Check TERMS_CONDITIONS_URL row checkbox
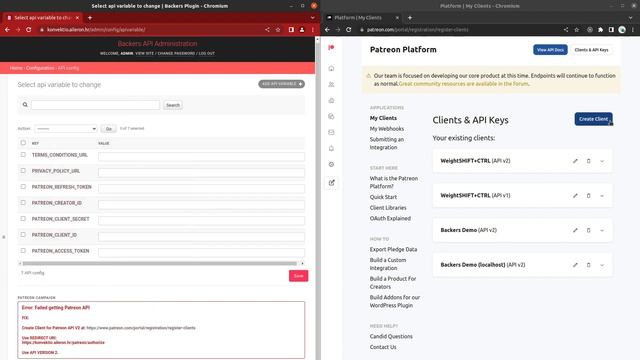The image size is (640, 360). click(23, 155)
